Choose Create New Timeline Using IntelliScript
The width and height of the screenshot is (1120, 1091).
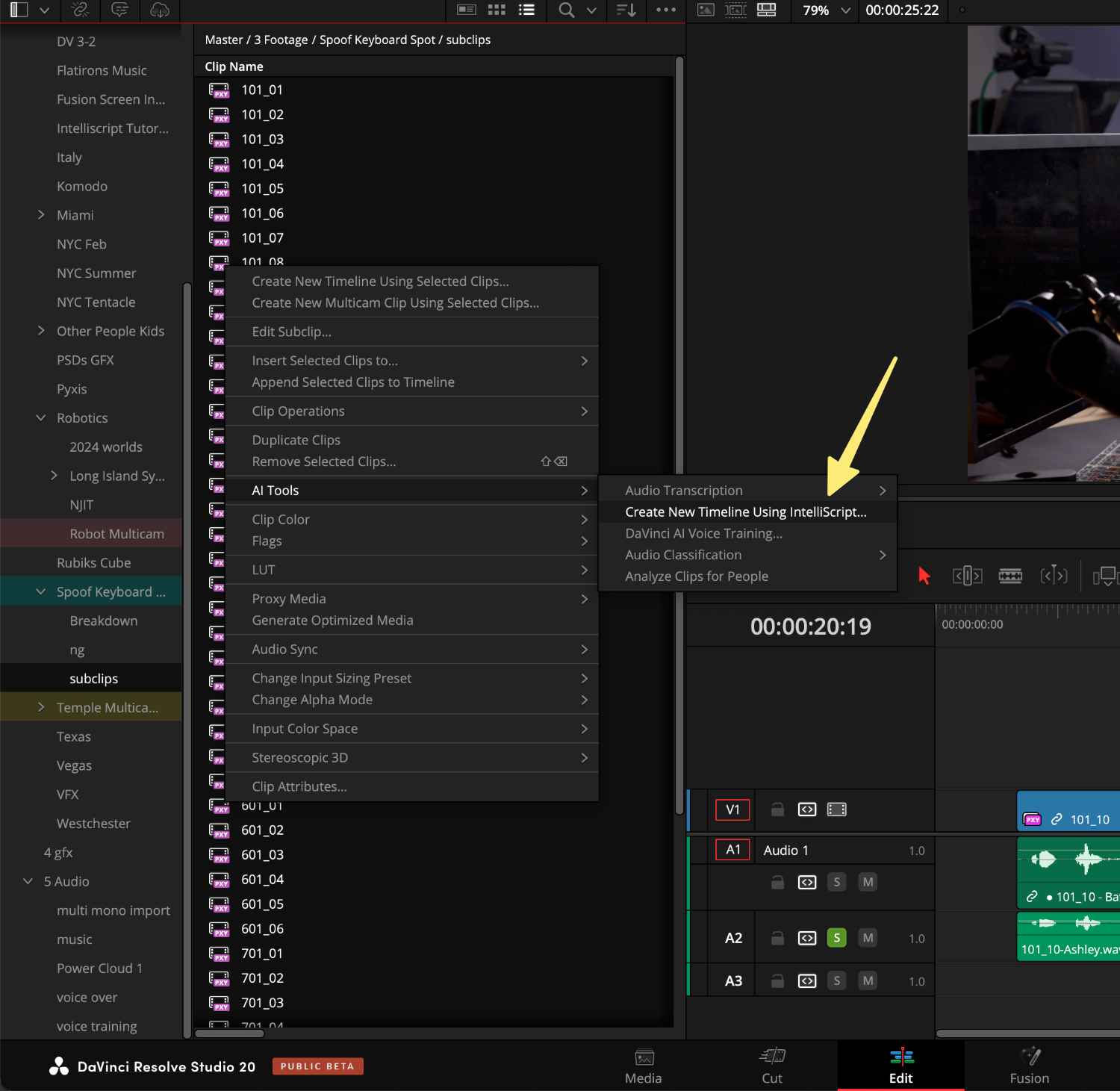point(745,512)
